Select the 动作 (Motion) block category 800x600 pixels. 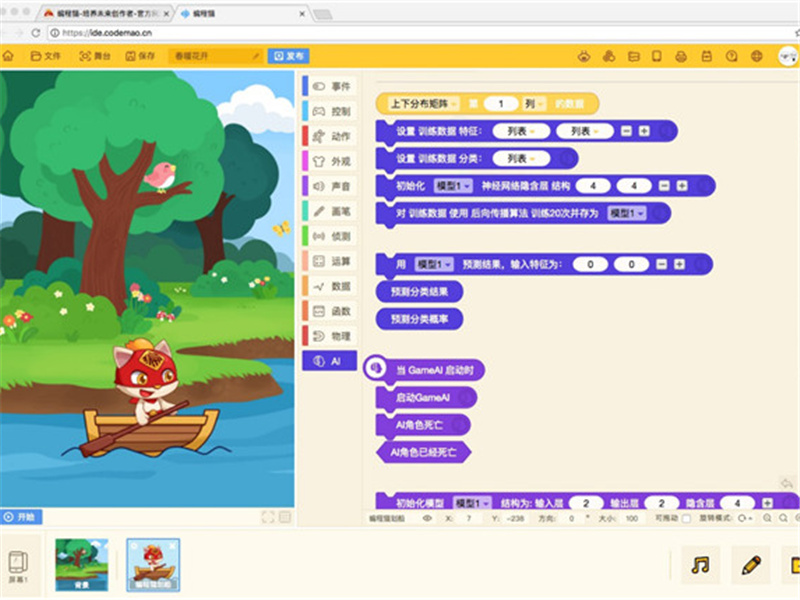coord(330,136)
